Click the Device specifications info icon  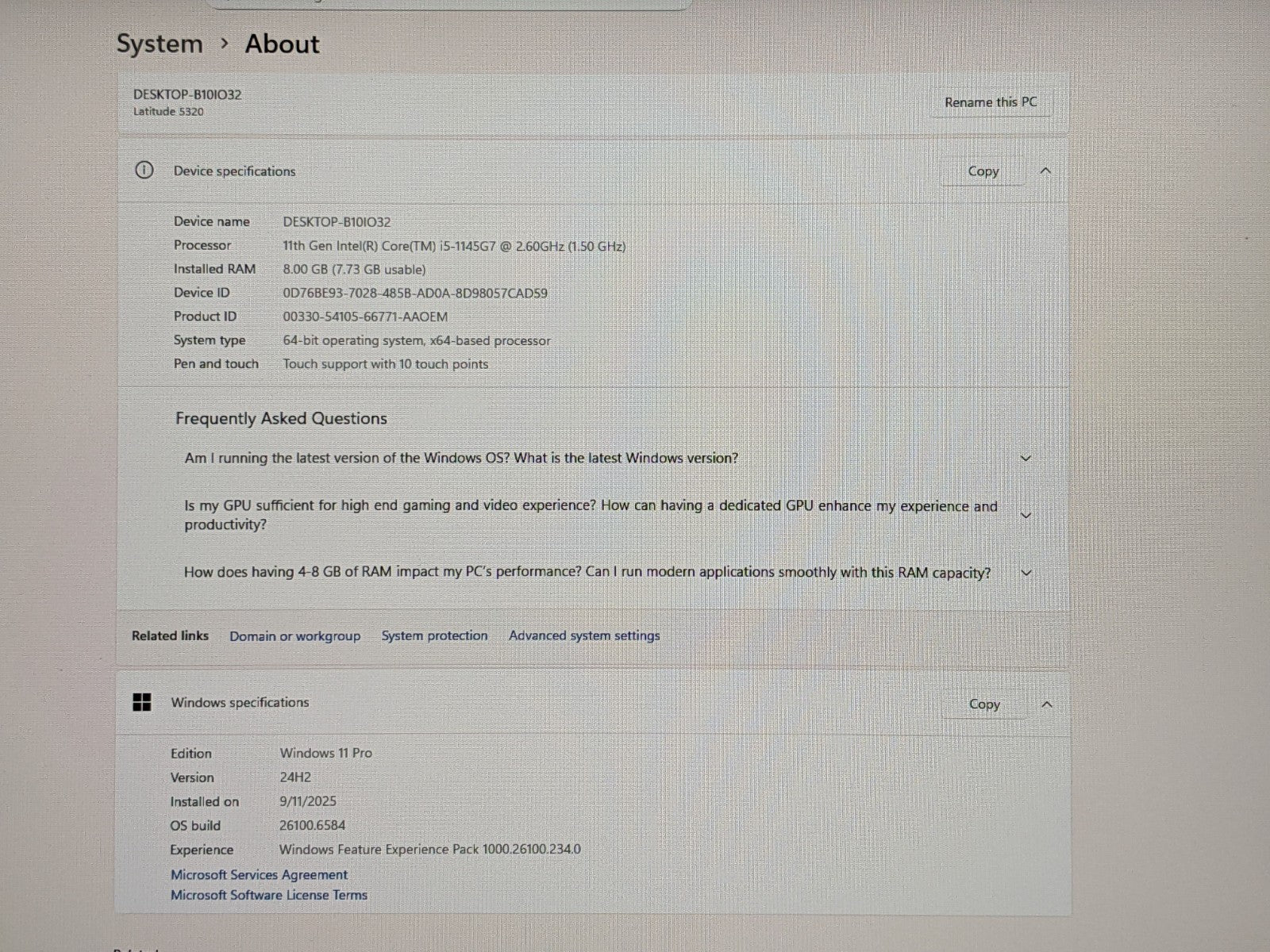click(144, 171)
